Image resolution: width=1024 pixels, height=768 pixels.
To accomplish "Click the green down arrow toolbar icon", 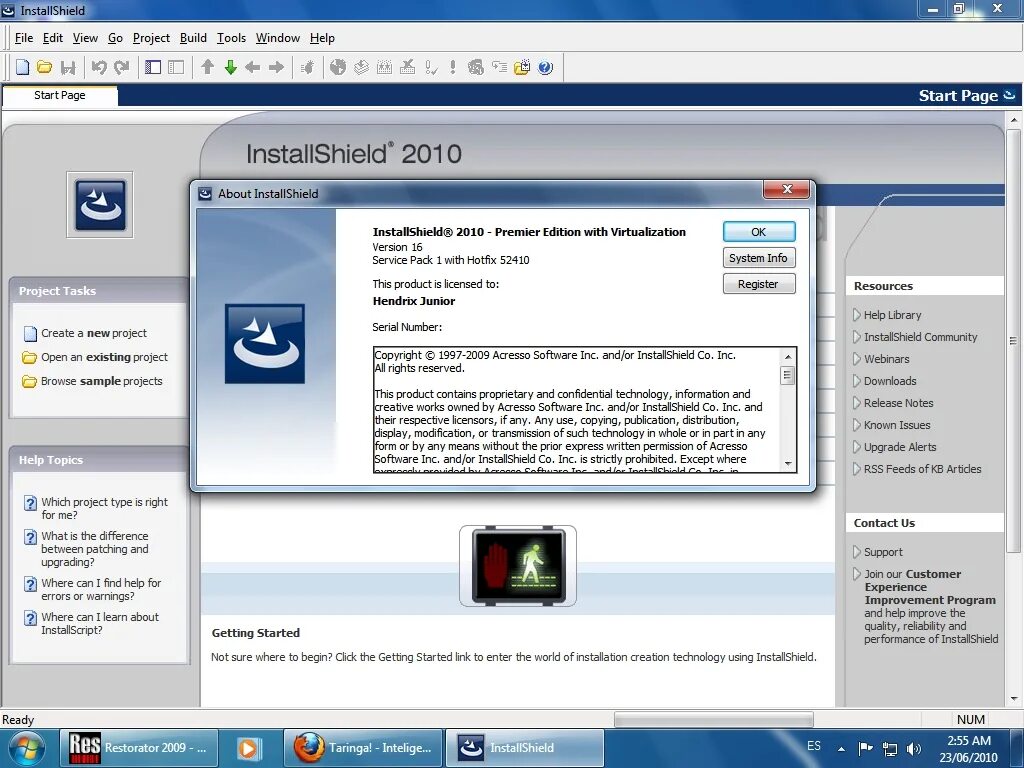I will 231,67.
